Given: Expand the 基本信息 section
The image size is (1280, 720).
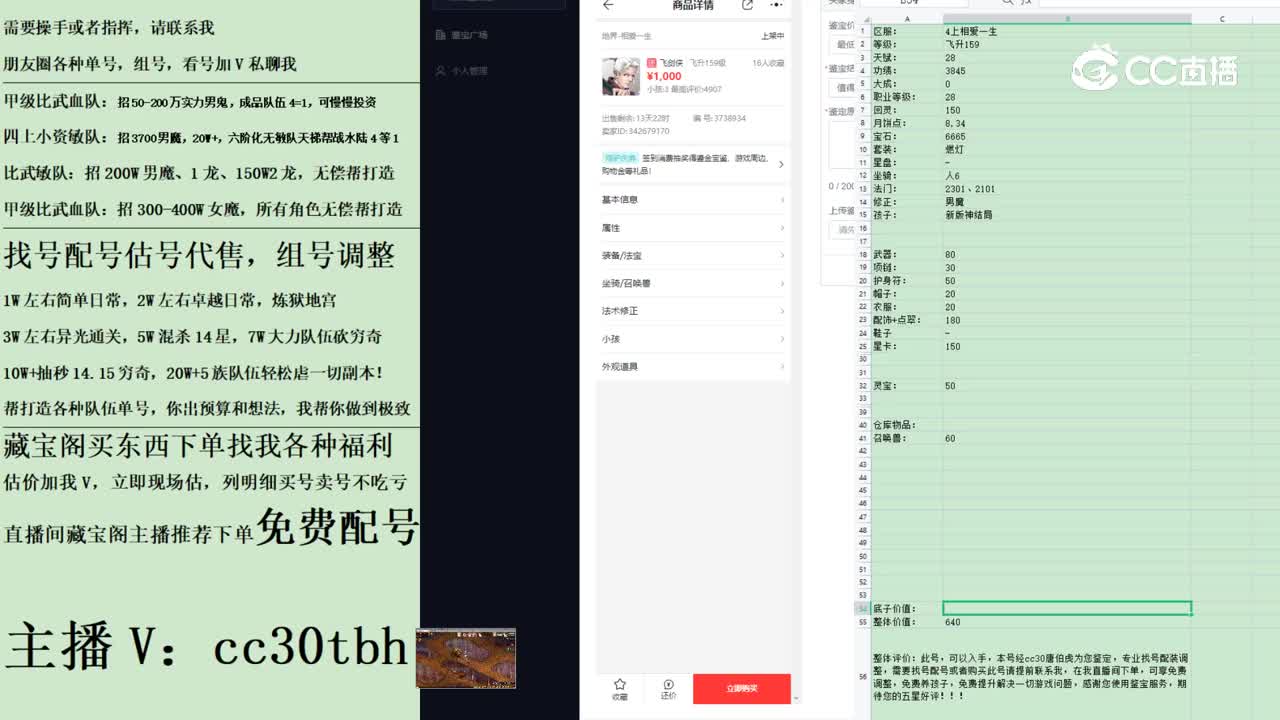Looking at the screenshot, I should point(693,200).
